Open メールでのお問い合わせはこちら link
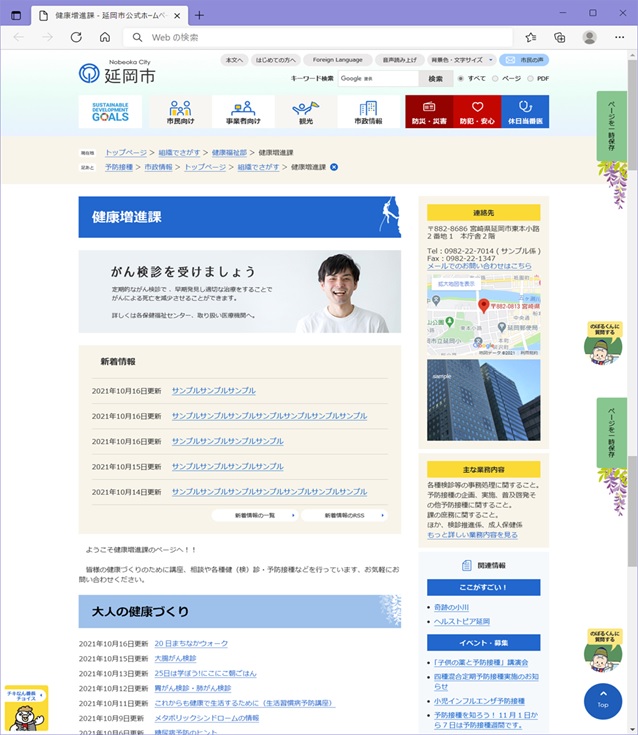Viewport: 638px width, 735px height. [x=479, y=266]
